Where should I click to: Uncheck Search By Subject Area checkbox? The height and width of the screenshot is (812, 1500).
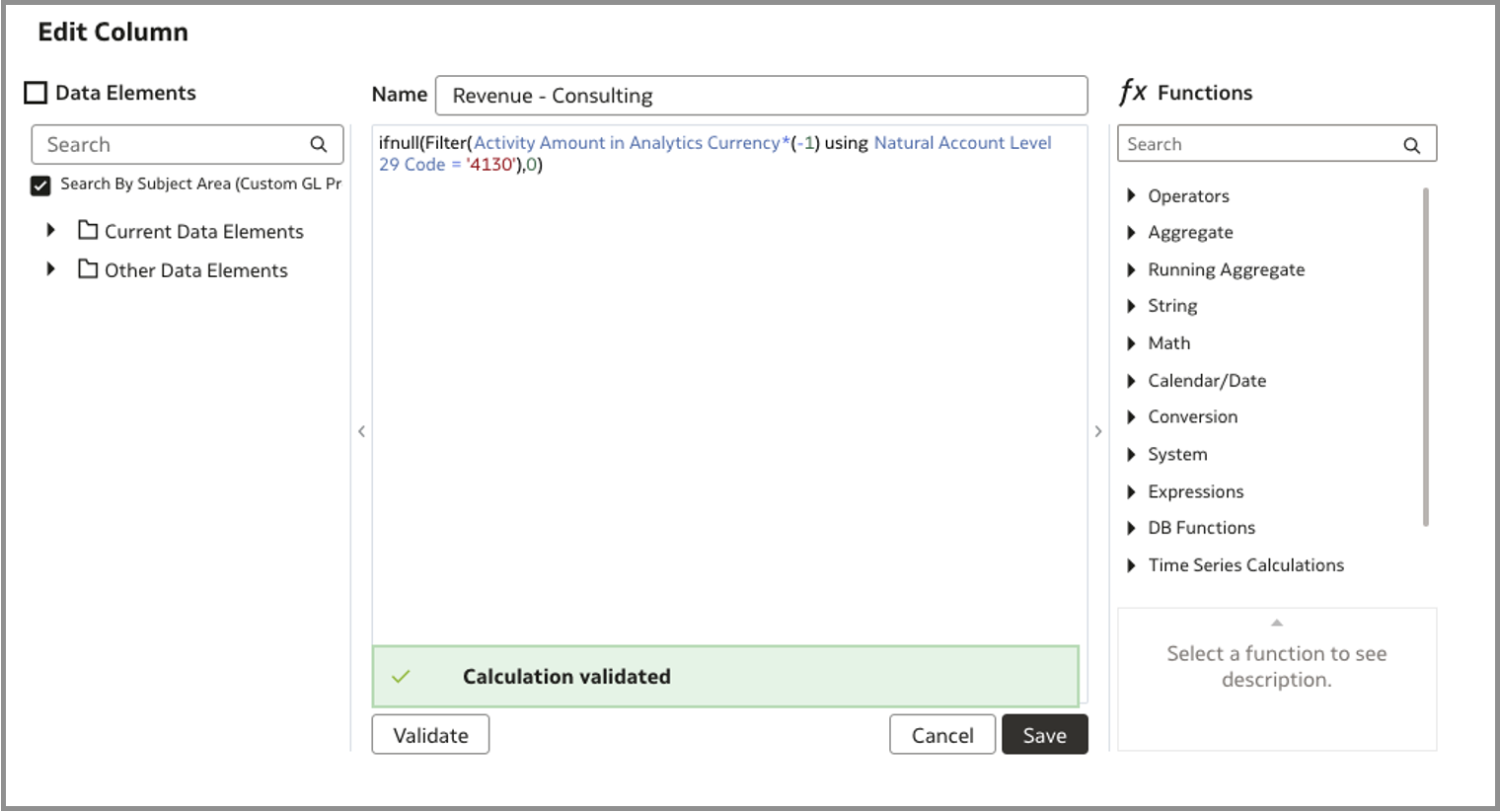[40, 185]
